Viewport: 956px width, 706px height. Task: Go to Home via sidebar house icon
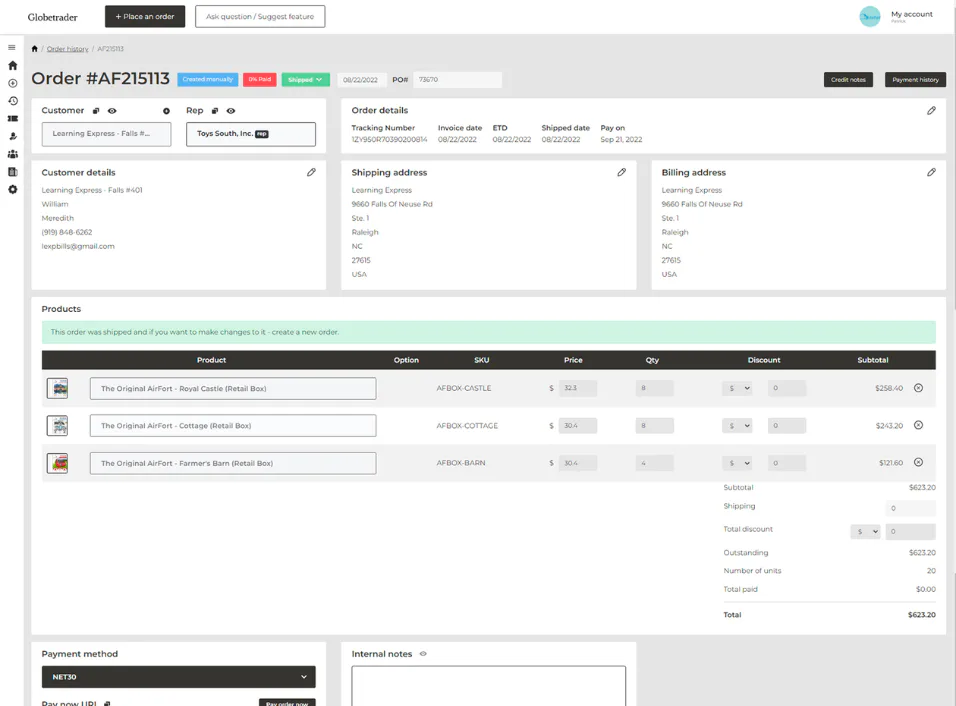tap(12, 65)
